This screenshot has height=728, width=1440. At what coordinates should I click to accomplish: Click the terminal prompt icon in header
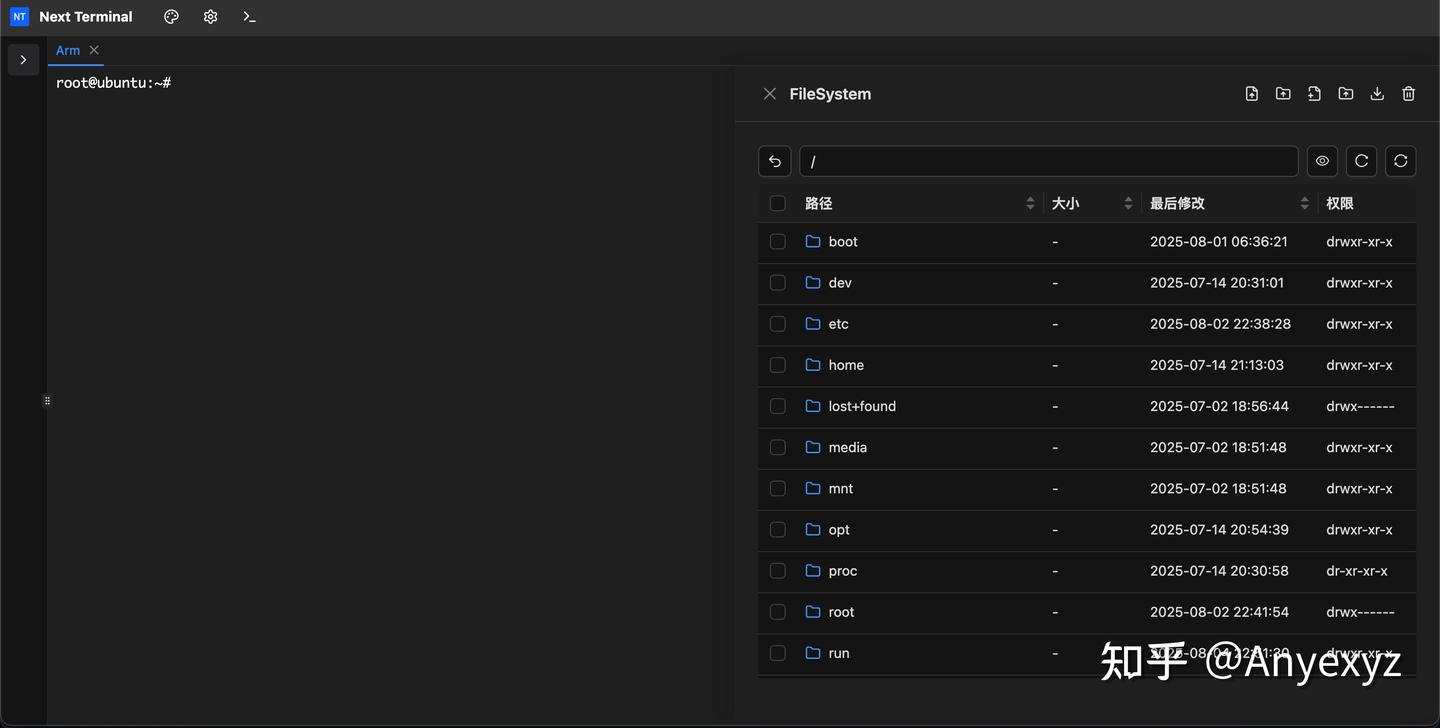tap(249, 17)
